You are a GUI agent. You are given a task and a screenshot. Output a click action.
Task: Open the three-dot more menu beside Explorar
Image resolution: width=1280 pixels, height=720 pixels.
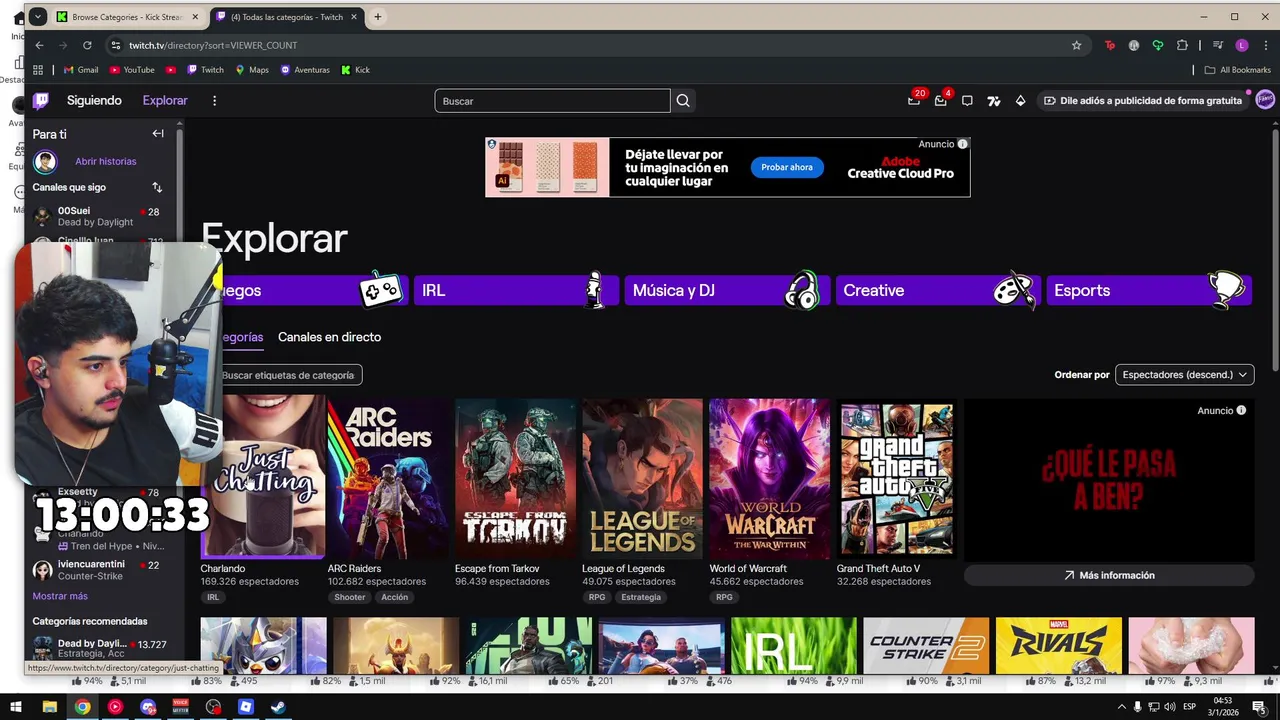coord(214,101)
